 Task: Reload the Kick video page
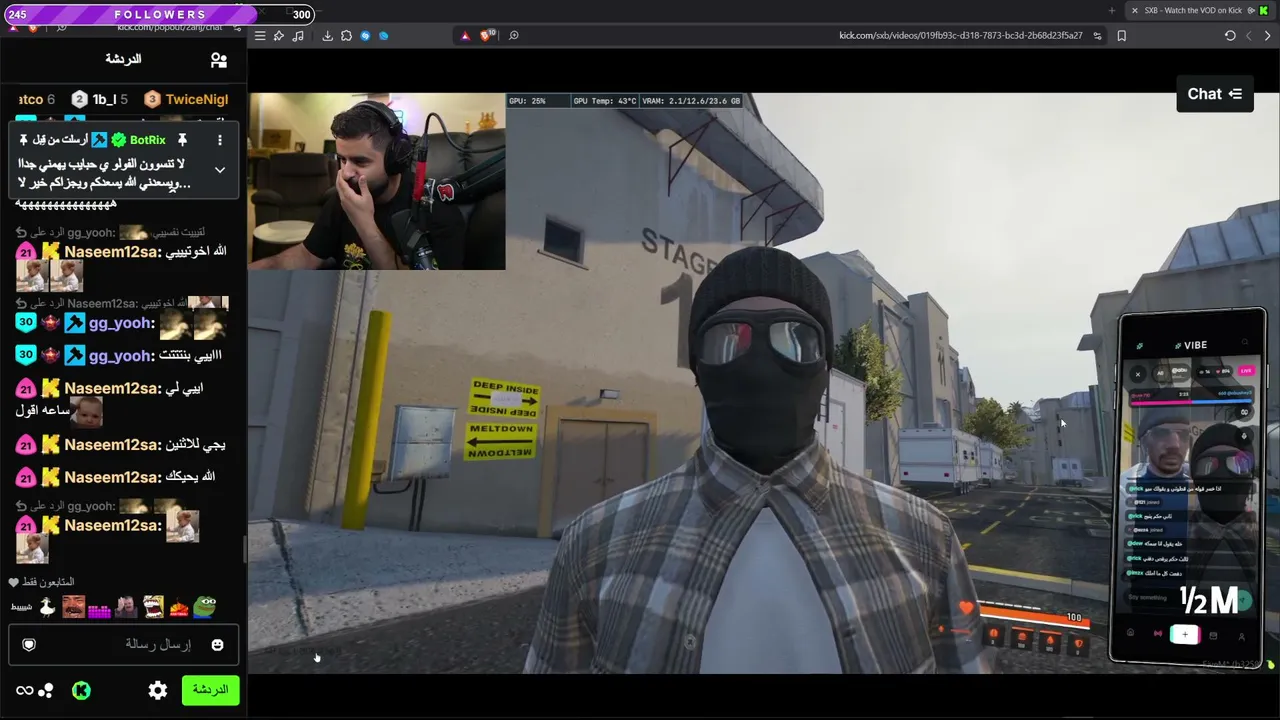[1230, 36]
